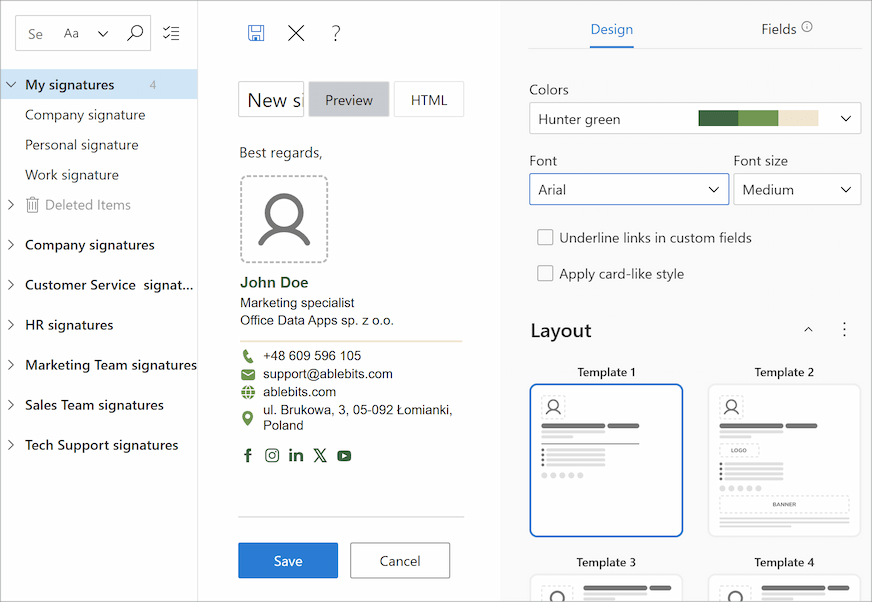Expand the Deleted Items folder
Viewport: 872px width, 602px height.
[x=12, y=204]
